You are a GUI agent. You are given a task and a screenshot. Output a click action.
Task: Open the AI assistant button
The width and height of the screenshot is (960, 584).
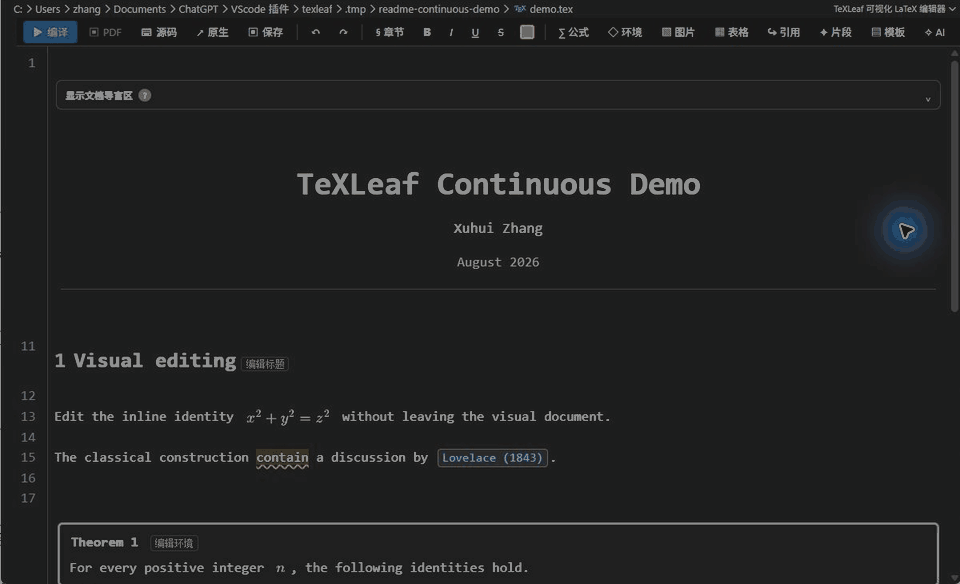click(x=935, y=32)
